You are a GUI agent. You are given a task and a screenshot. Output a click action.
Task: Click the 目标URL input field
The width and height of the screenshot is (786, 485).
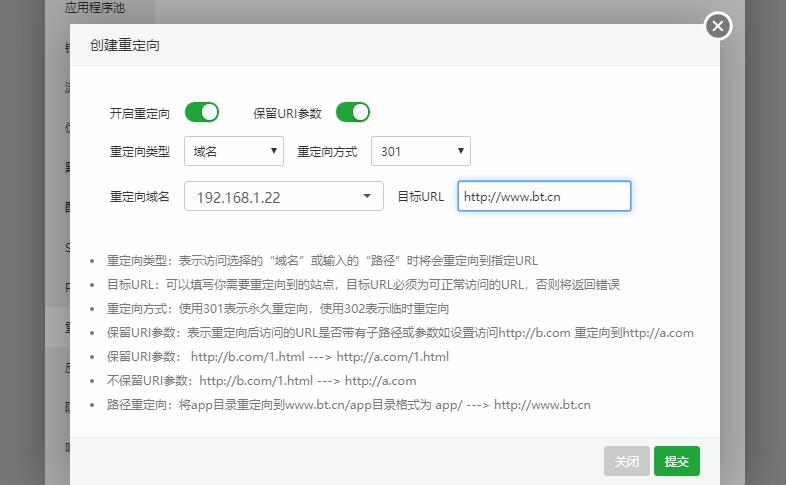[544, 196]
